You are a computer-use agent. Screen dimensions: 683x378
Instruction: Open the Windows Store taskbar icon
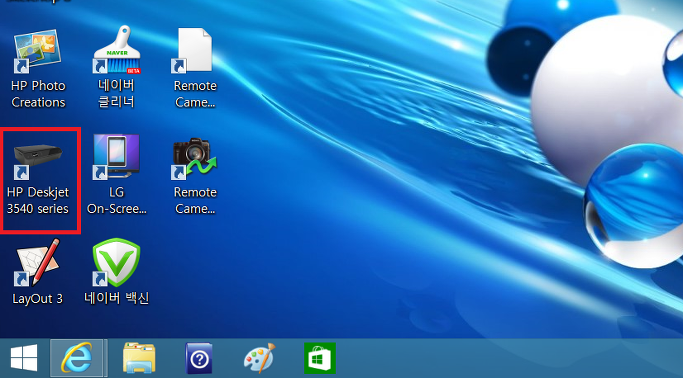320,358
